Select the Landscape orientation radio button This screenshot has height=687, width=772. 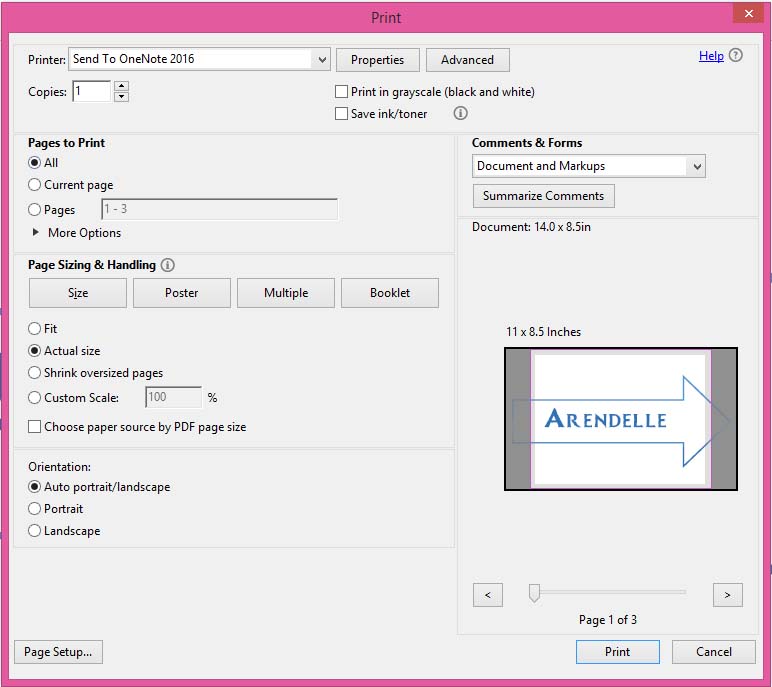(35, 531)
